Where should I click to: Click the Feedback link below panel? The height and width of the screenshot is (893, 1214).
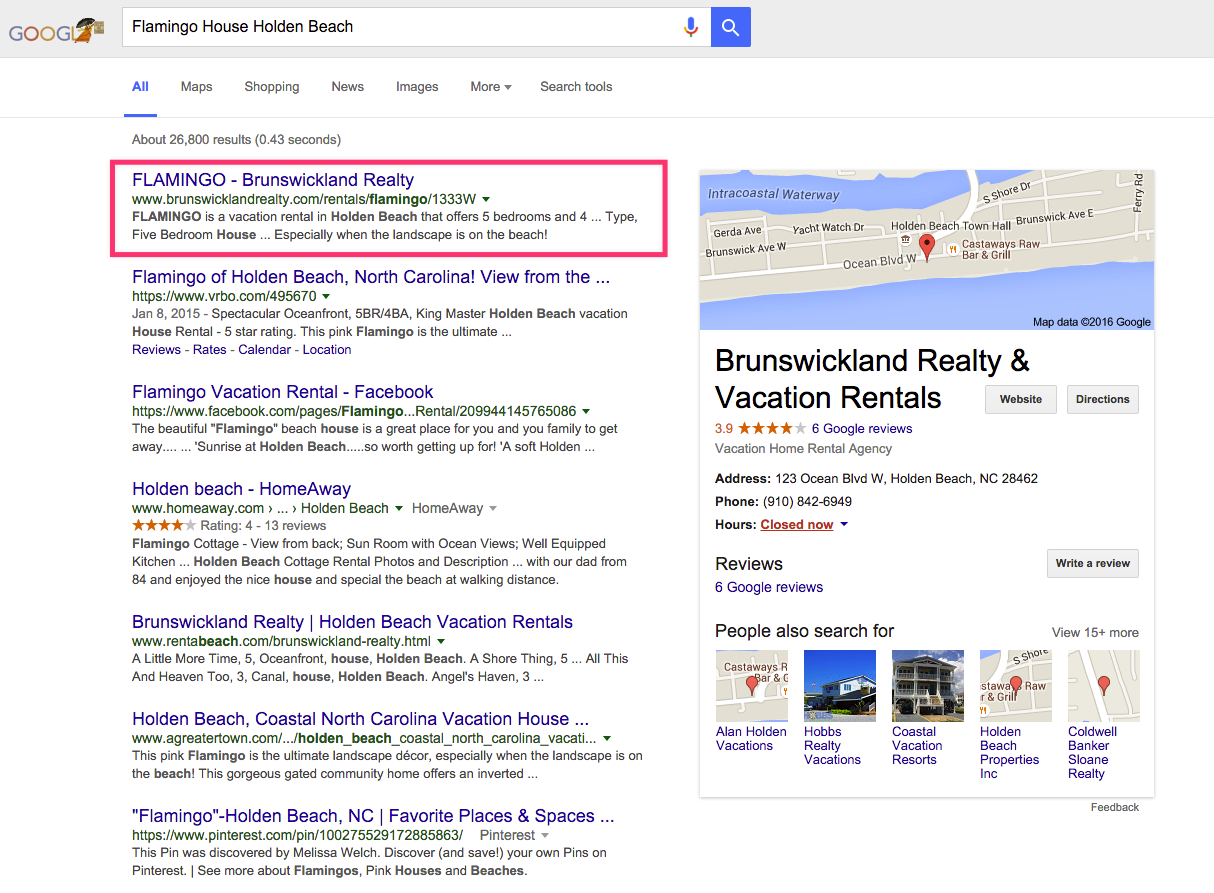click(1115, 807)
